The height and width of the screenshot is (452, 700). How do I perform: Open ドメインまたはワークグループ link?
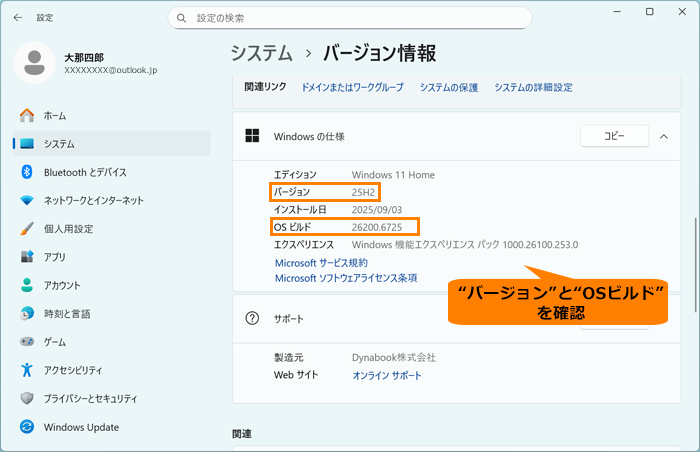(x=352, y=87)
